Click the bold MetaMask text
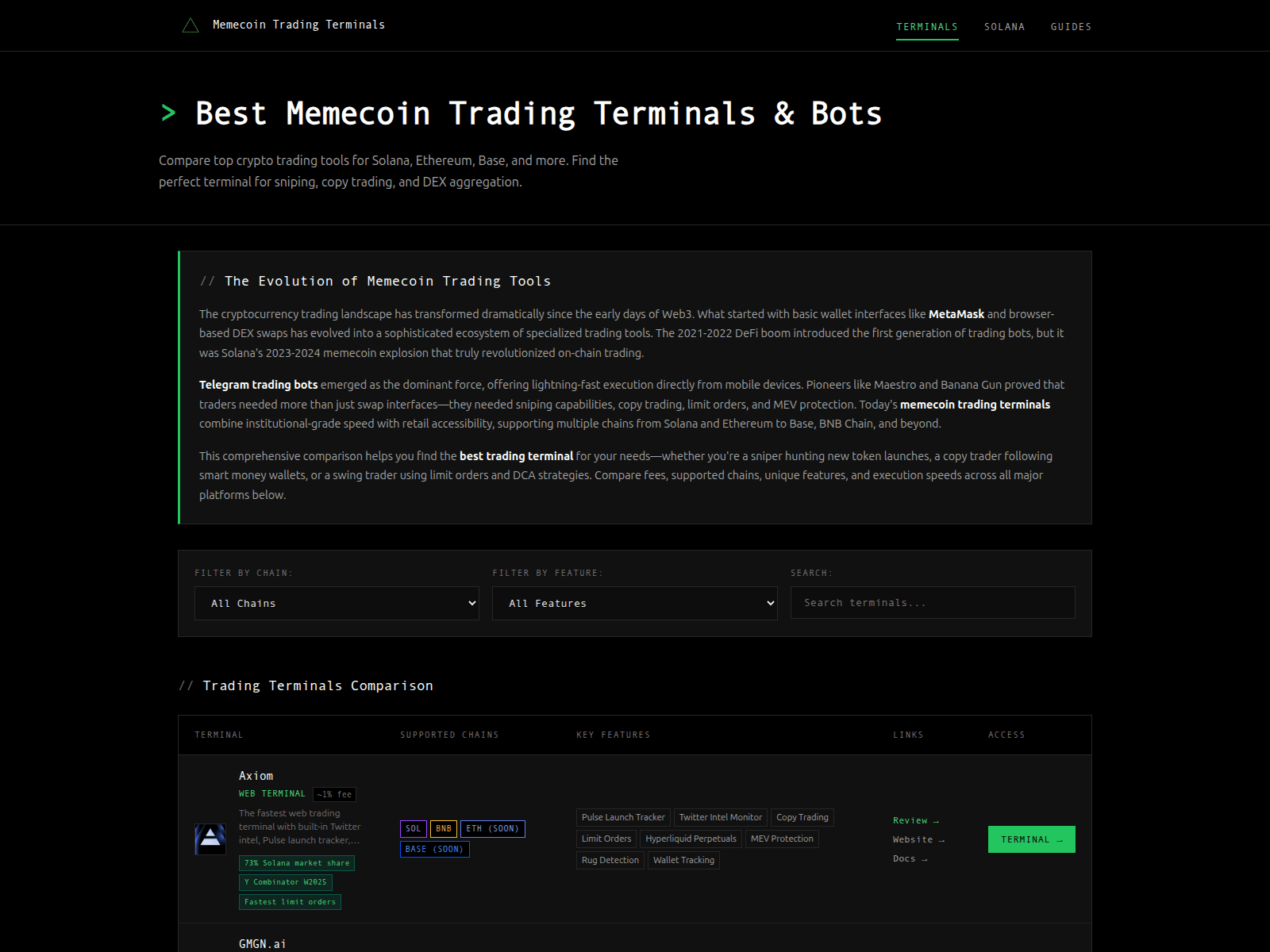 point(956,314)
